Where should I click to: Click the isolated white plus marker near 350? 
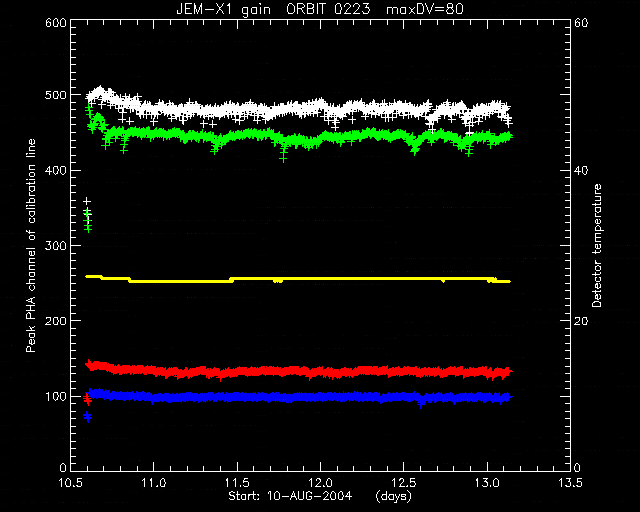[x=87, y=202]
